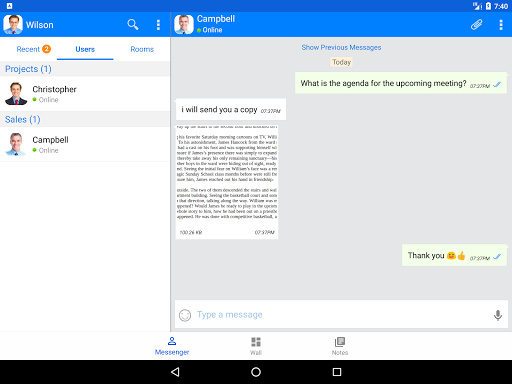The width and height of the screenshot is (512, 384).
Task: Switch to the Rooms tab
Action: click(x=142, y=49)
